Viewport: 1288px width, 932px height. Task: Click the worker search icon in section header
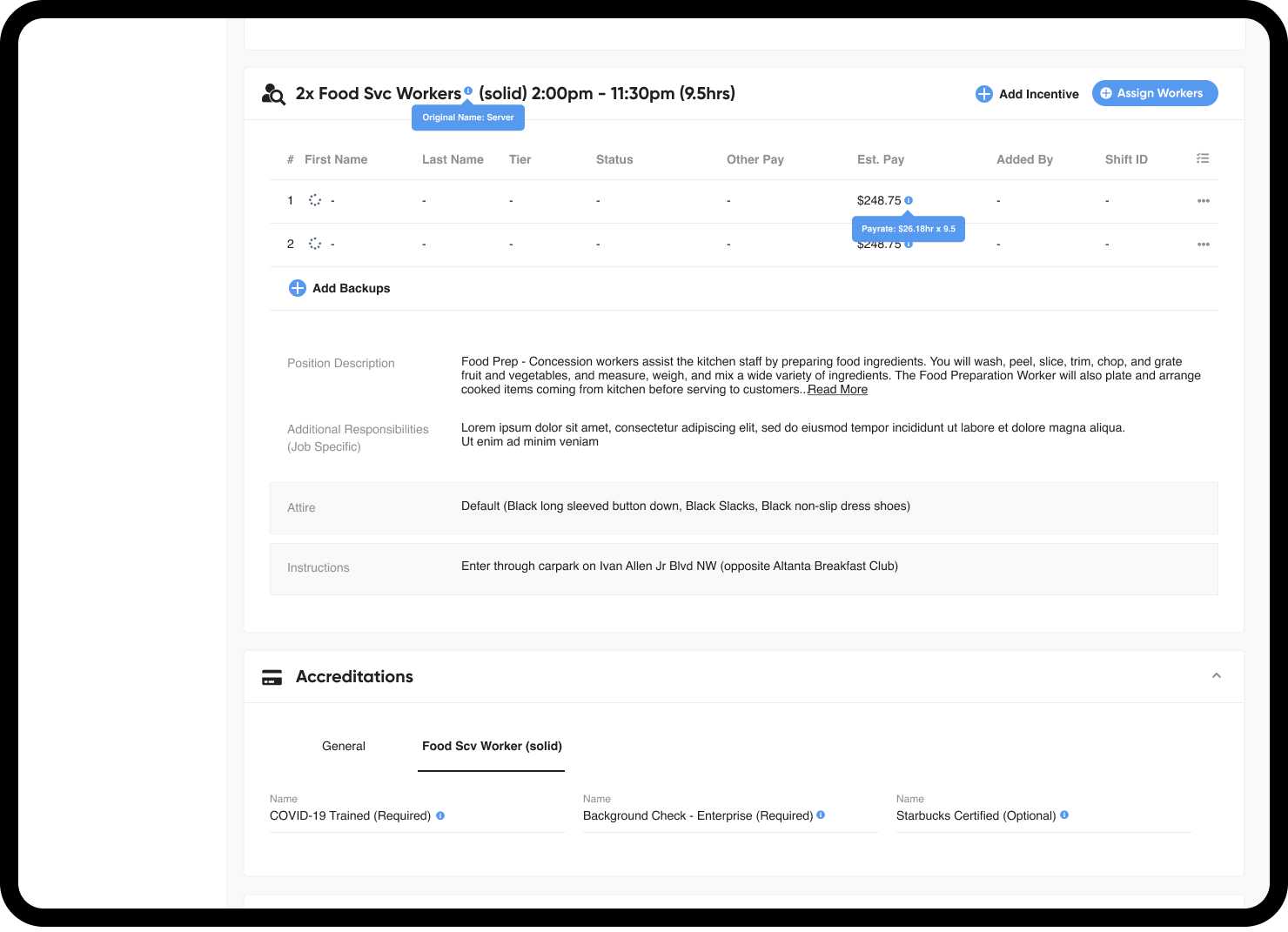[x=273, y=94]
